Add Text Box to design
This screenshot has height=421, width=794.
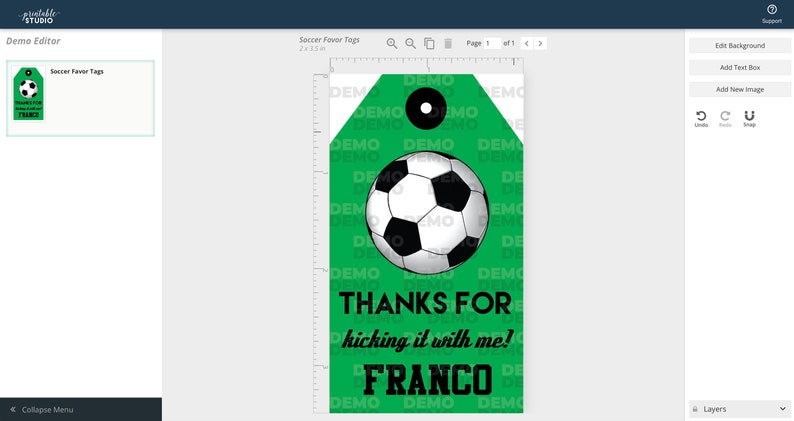coord(740,67)
